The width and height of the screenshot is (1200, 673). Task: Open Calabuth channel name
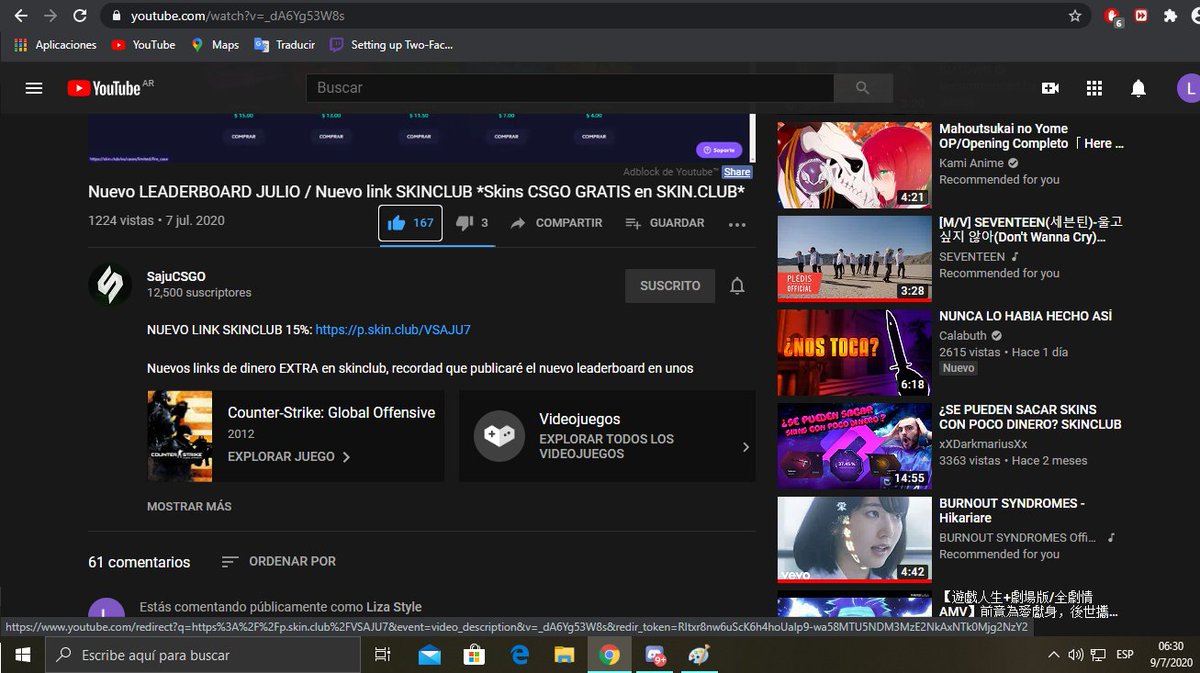tap(963, 335)
